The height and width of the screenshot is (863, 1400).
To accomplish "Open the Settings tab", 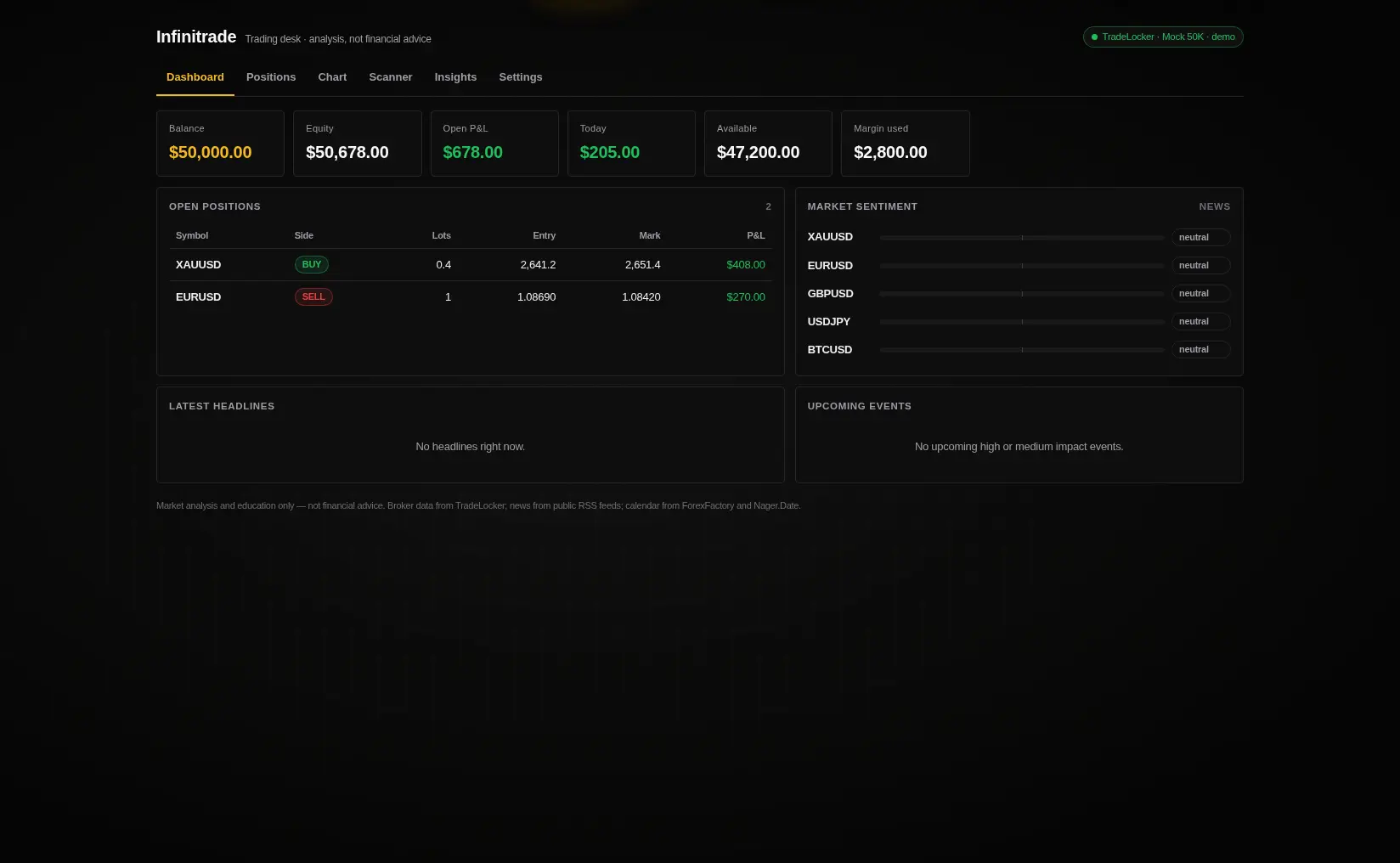I will [521, 77].
